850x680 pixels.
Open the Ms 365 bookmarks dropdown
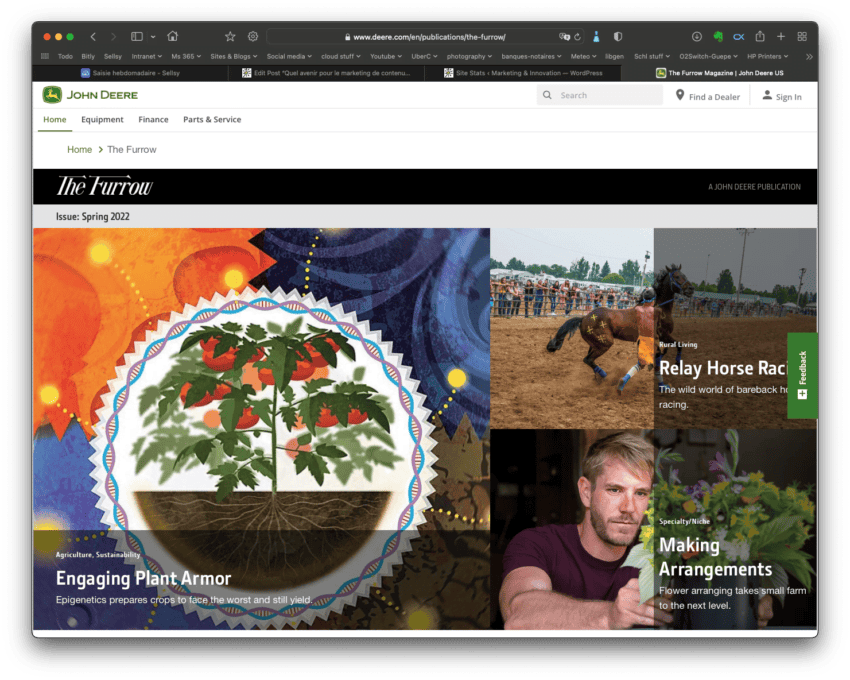click(186, 56)
